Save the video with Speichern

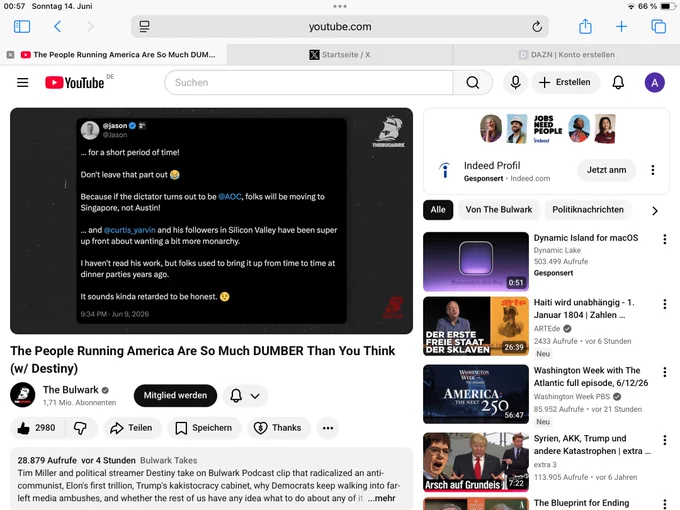pyautogui.click(x=204, y=428)
